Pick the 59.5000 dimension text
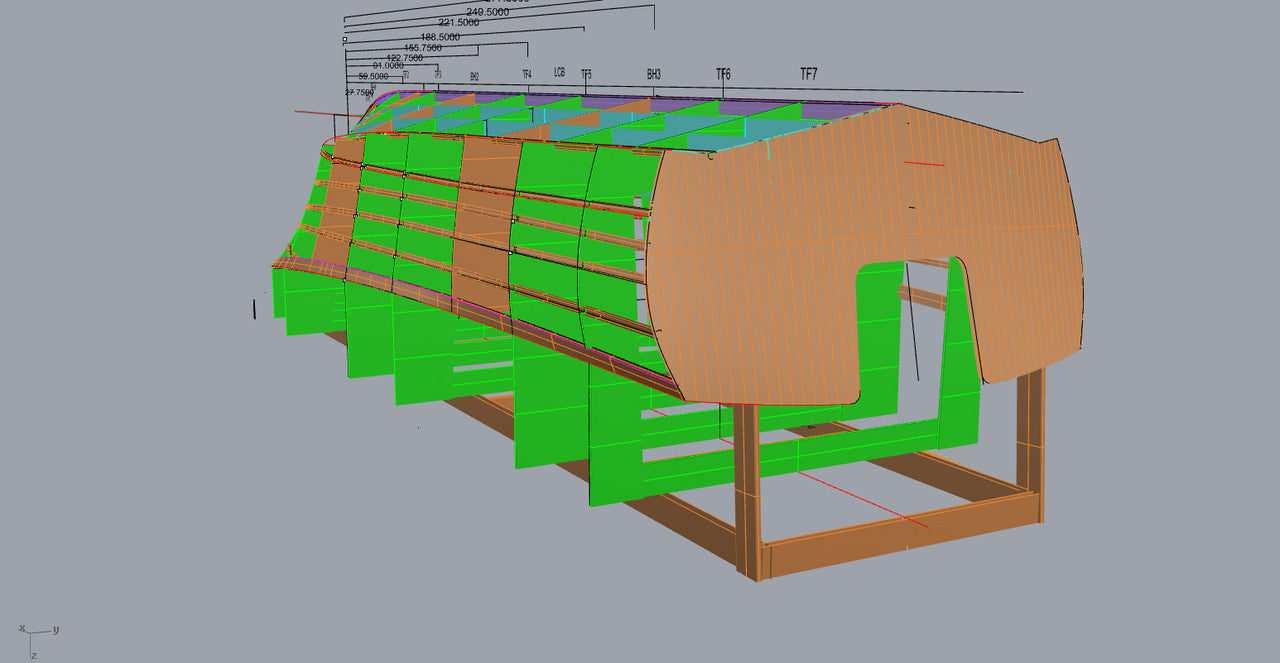The height and width of the screenshot is (663, 1280). point(373,76)
